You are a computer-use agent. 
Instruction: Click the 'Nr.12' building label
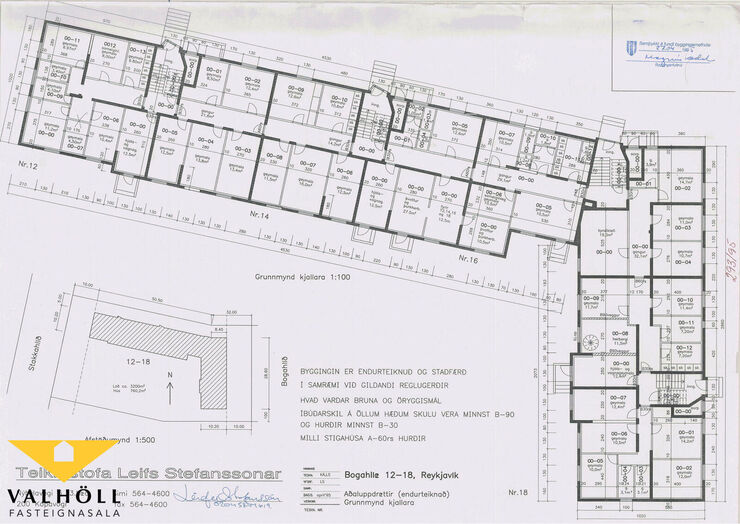(28, 166)
